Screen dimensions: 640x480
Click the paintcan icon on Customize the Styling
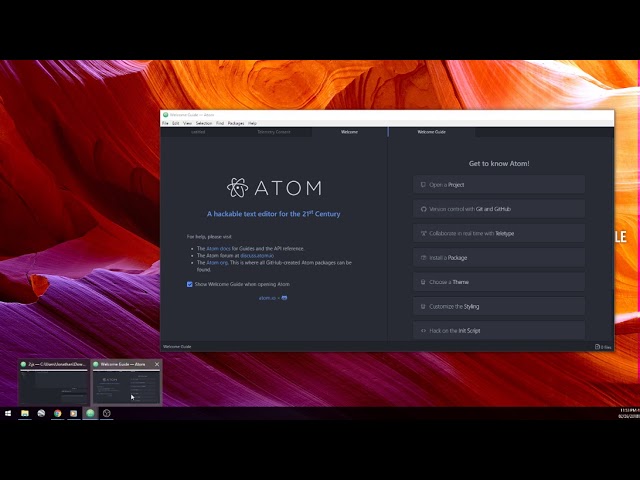(423, 307)
